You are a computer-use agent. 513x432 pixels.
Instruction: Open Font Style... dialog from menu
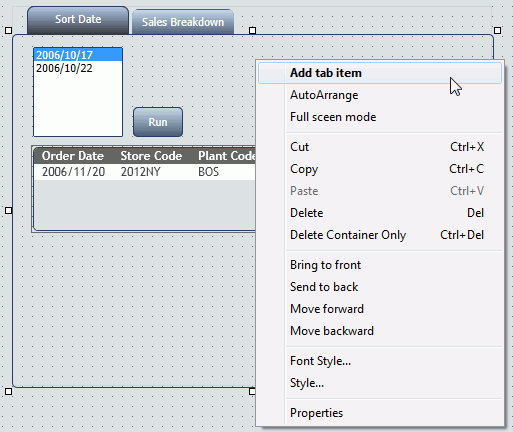(380, 361)
